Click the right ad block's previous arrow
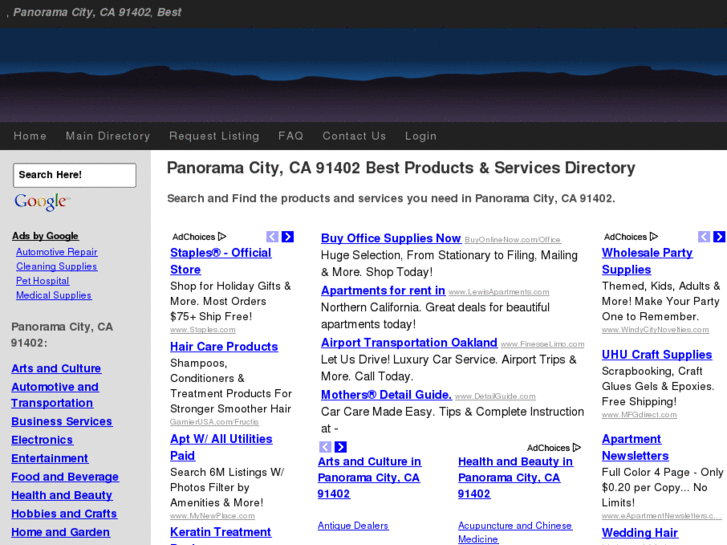The width and height of the screenshot is (727, 545). tap(704, 237)
